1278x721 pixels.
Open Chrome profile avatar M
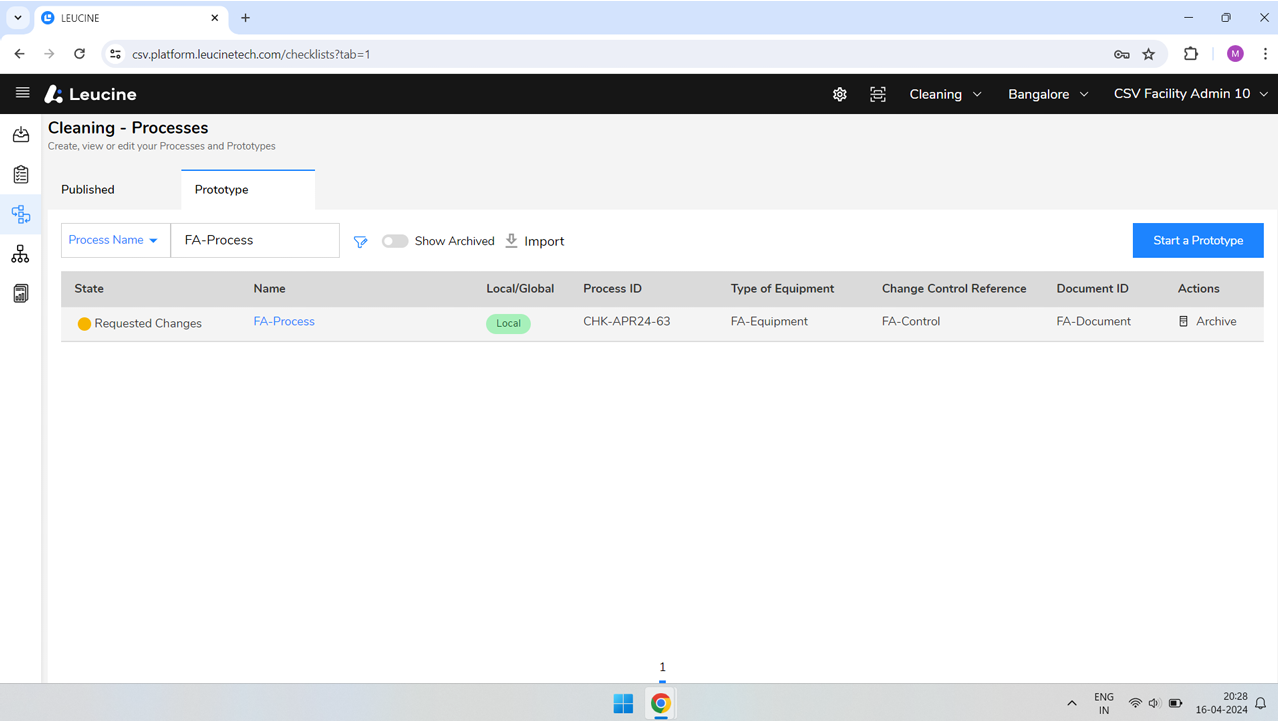(1235, 54)
